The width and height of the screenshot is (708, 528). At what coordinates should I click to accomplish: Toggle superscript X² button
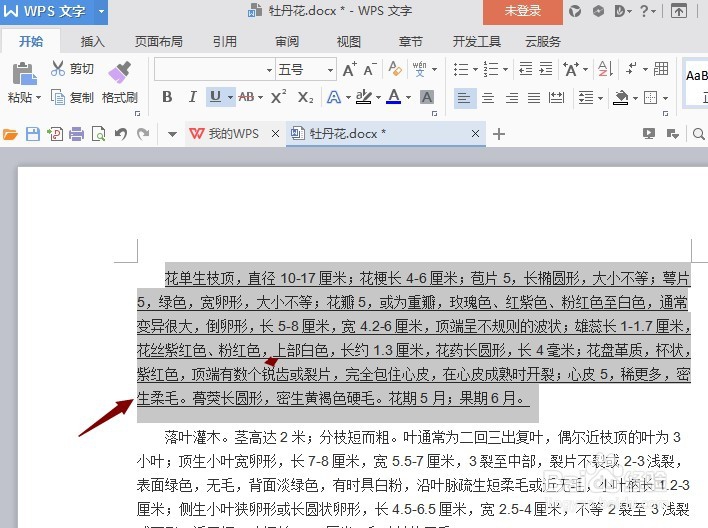tap(278, 97)
